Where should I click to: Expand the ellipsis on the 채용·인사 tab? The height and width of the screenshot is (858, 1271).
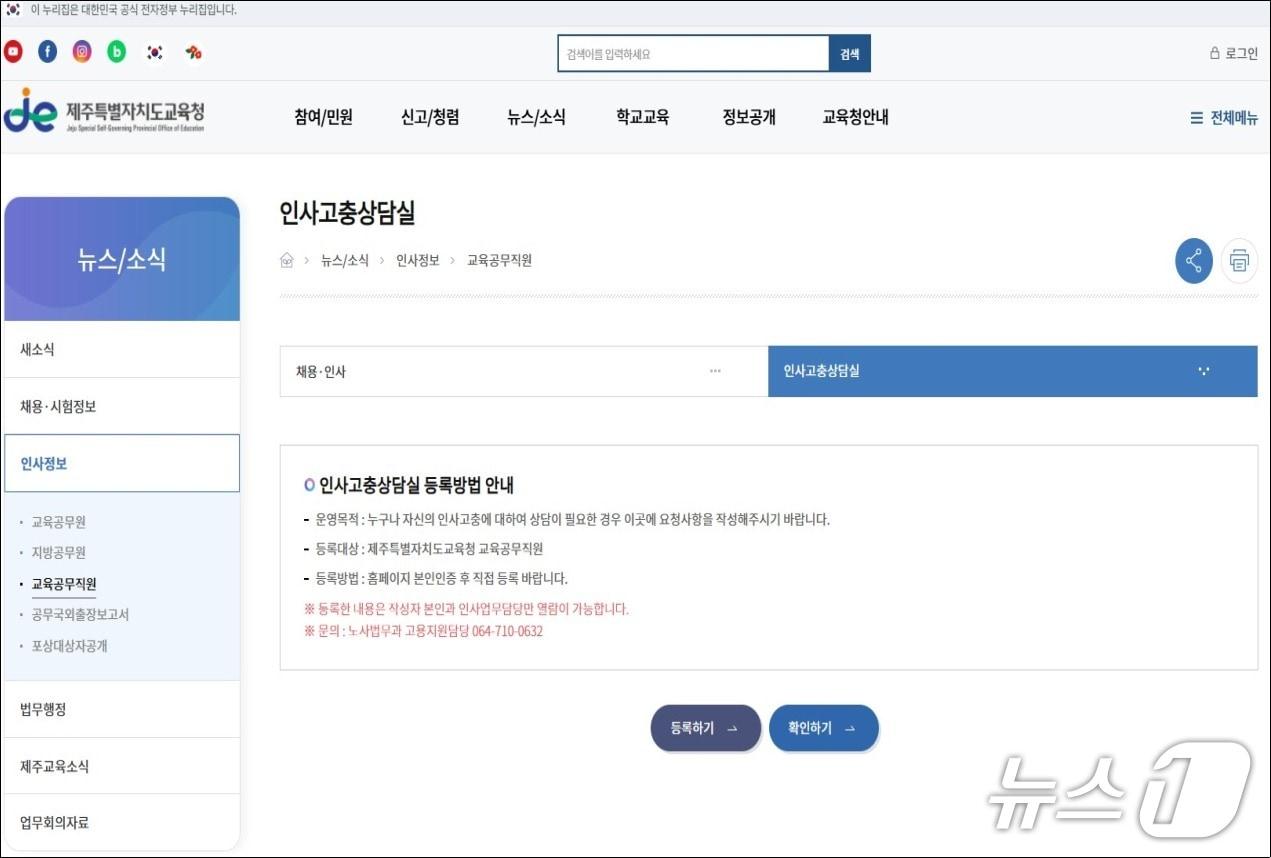click(715, 371)
